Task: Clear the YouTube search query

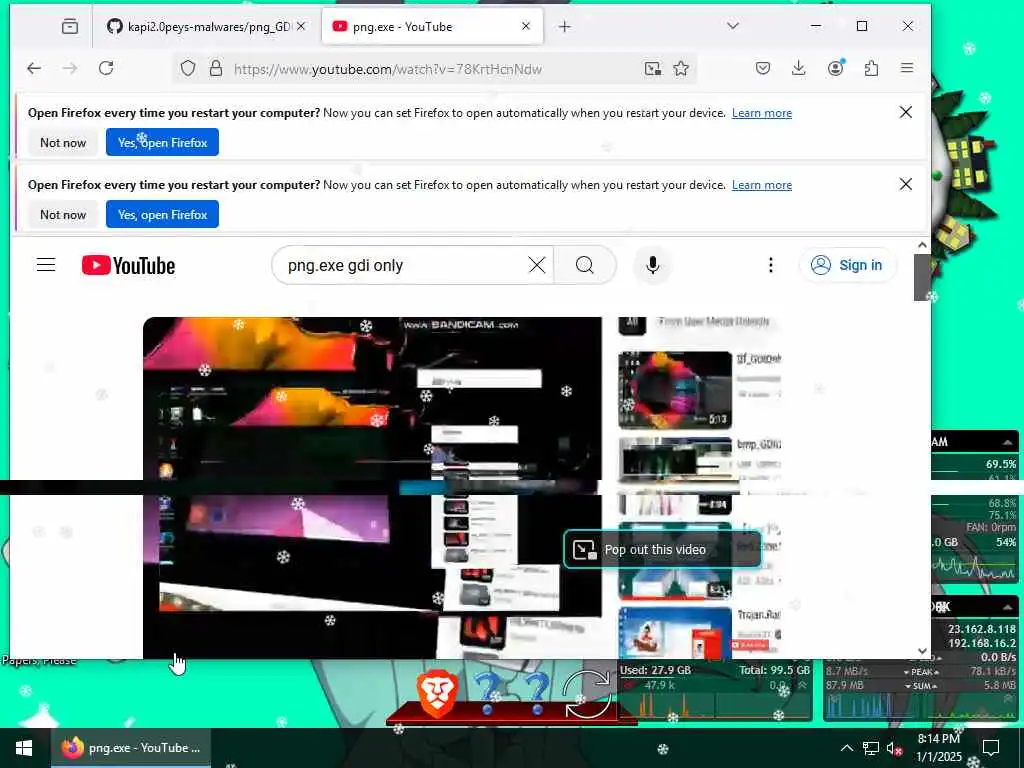Action: (537, 264)
